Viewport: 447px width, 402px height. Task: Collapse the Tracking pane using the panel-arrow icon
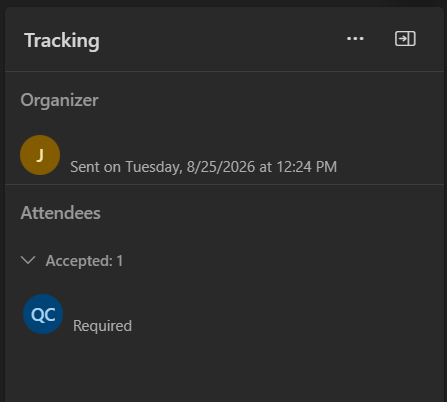pyautogui.click(x=405, y=39)
